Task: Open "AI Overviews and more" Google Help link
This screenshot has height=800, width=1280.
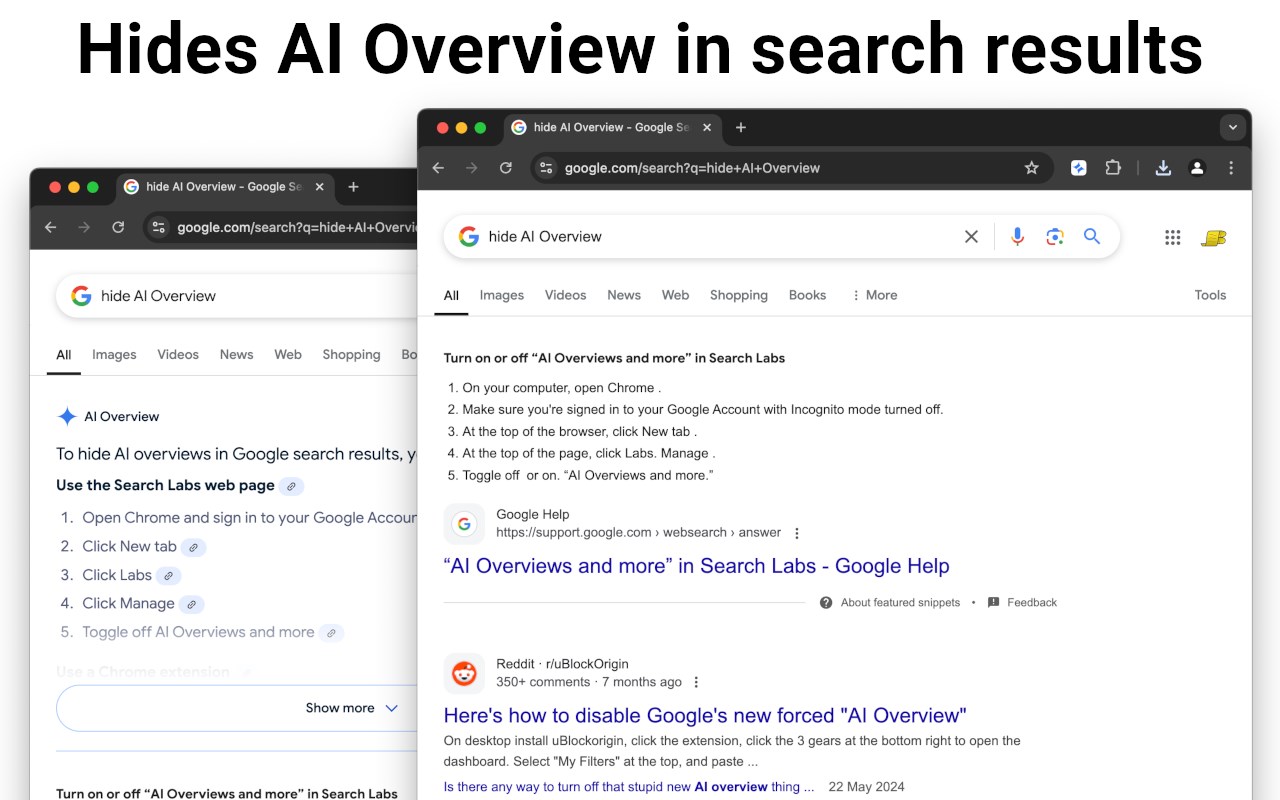Action: click(x=696, y=566)
